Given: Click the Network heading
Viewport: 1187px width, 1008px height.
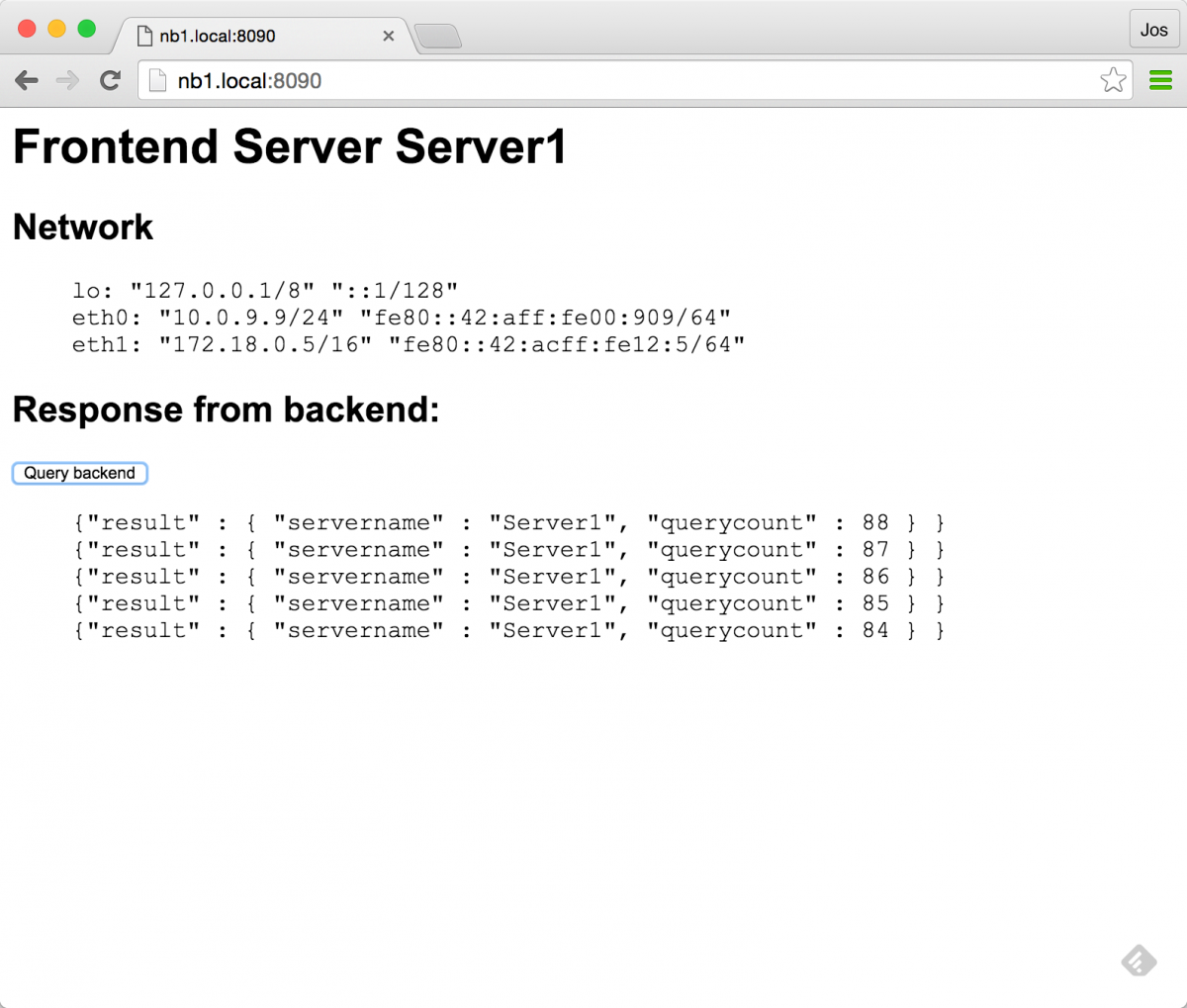Looking at the screenshot, I should (83, 227).
